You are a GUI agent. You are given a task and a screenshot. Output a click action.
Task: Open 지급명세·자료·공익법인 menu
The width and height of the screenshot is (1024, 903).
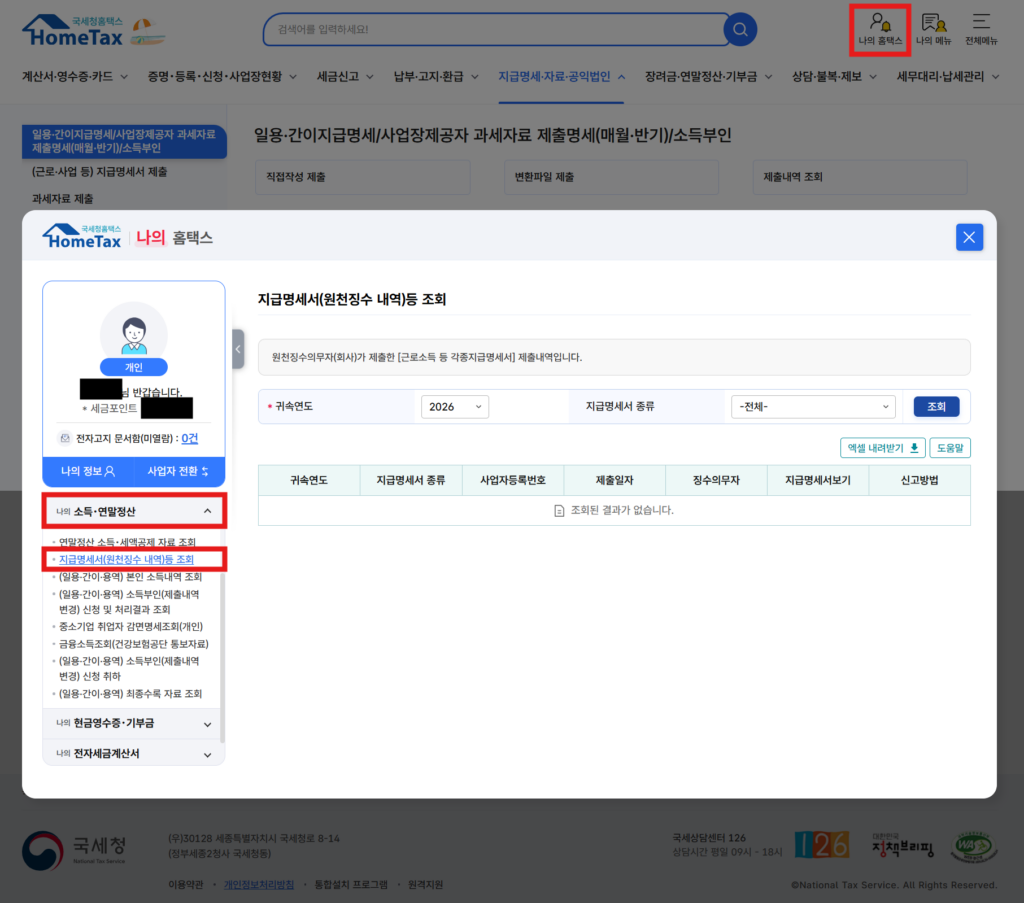tap(562, 76)
